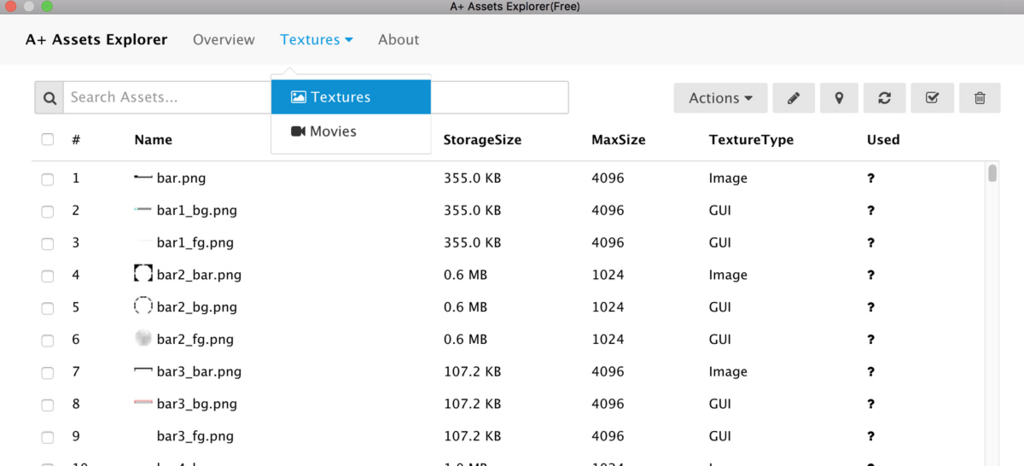Click GUI type cell for bar3_fg.png
Image resolution: width=1024 pixels, height=466 pixels.
pyautogui.click(x=720, y=436)
